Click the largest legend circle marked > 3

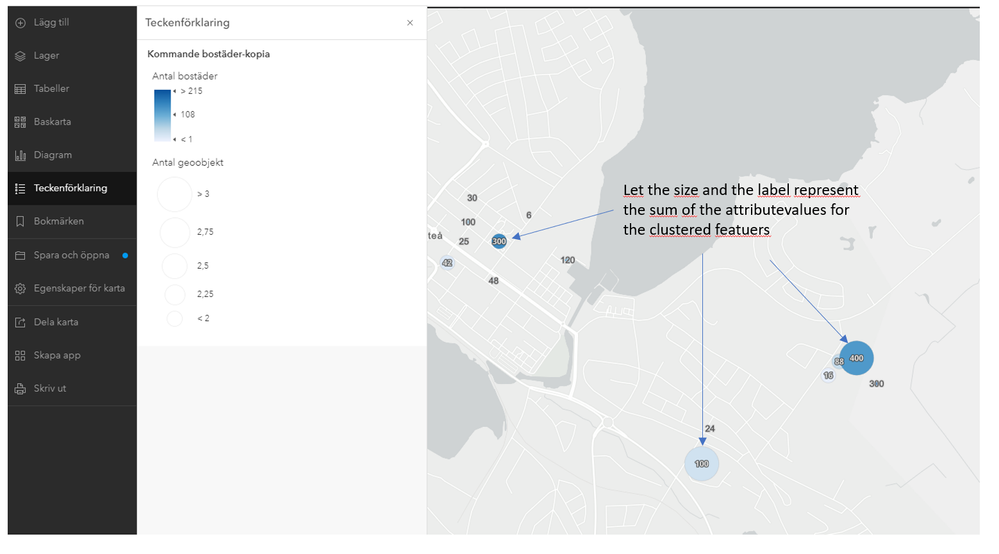coord(175,194)
